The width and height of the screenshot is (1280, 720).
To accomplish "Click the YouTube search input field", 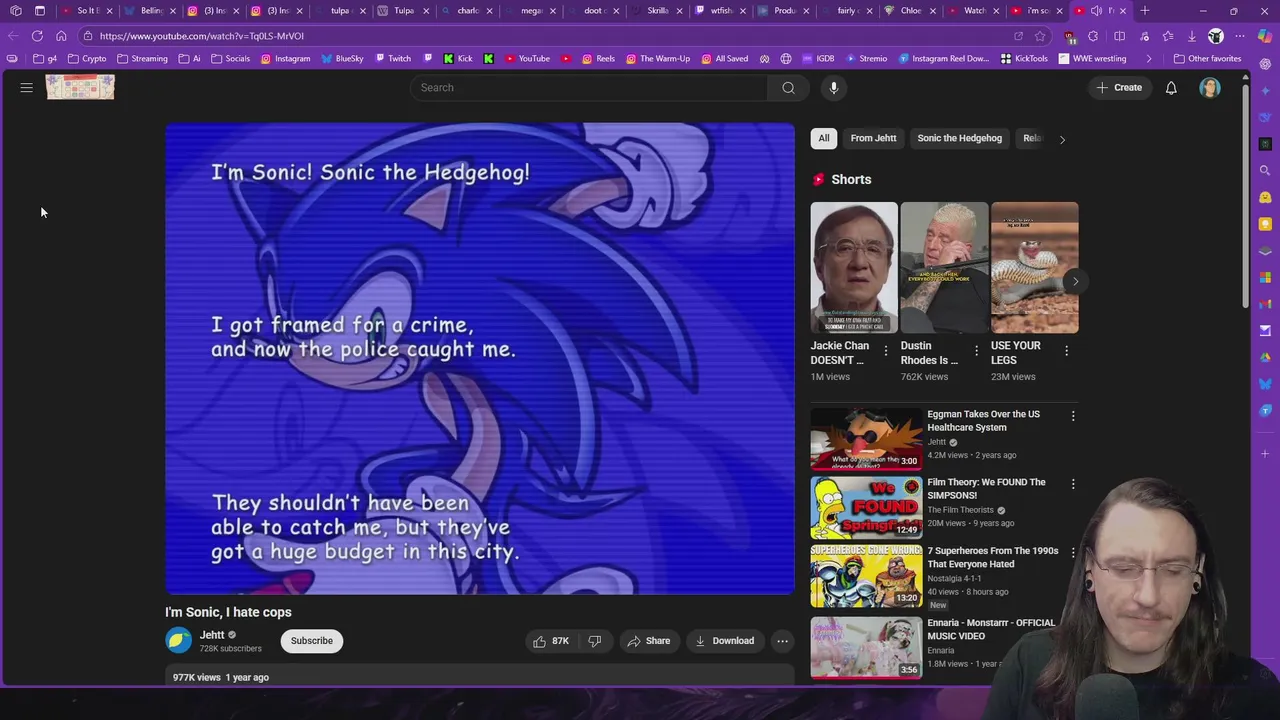I will [590, 88].
